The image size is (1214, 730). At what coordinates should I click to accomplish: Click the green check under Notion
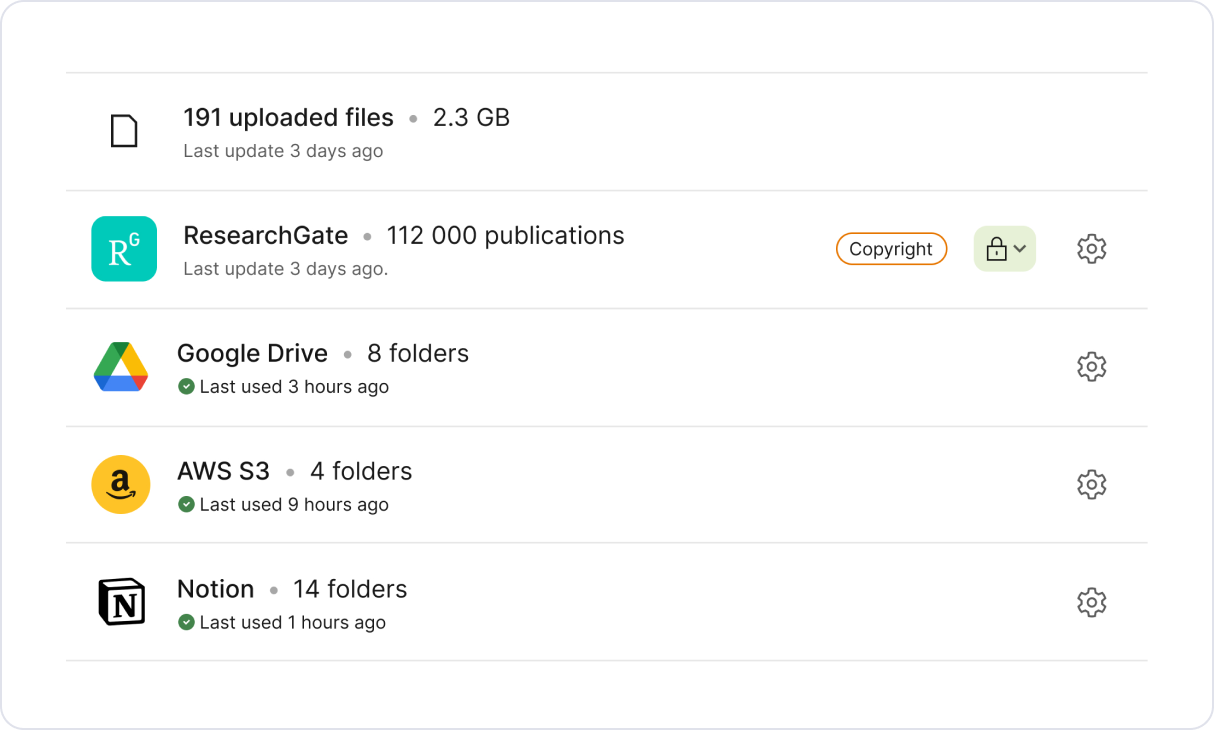(186, 622)
